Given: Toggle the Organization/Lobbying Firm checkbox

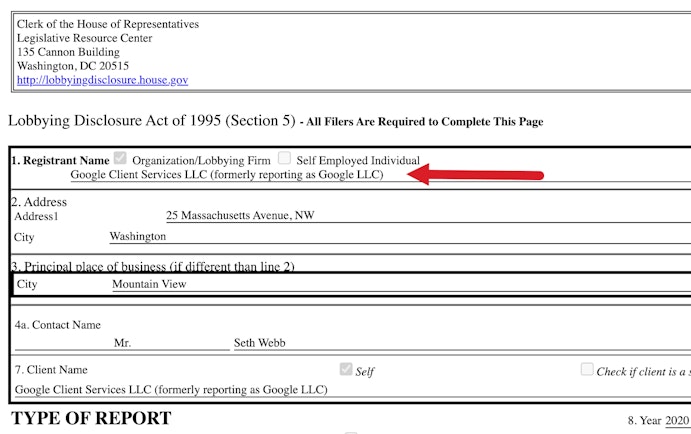Looking at the screenshot, I should click(x=120, y=158).
